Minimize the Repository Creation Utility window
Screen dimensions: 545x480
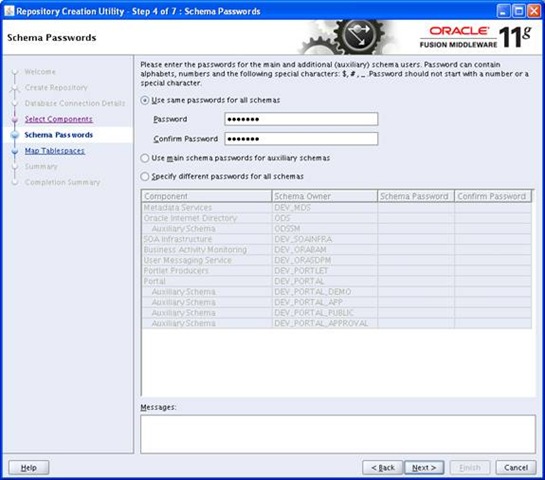503,11
